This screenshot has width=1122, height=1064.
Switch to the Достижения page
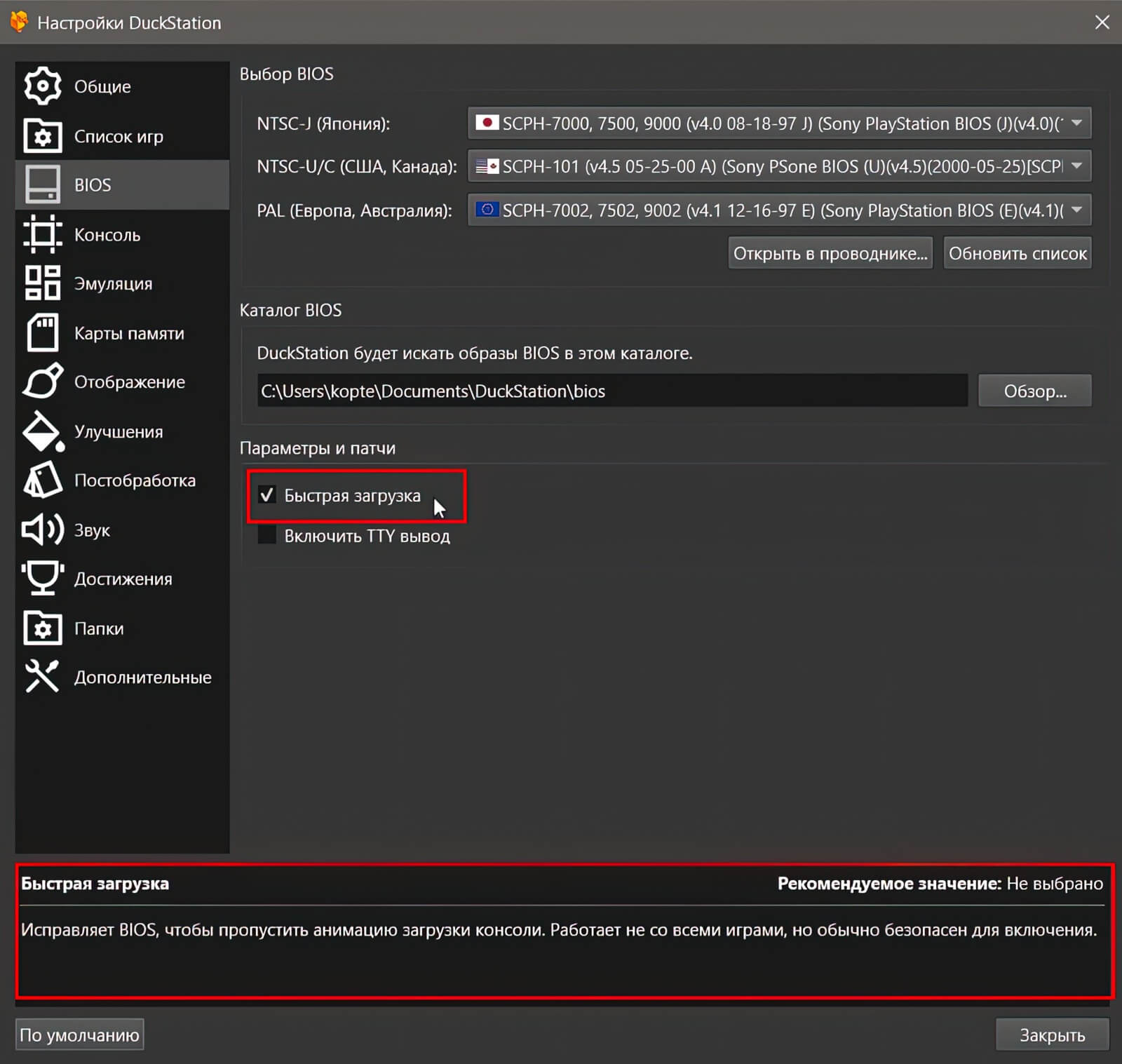pyautogui.click(x=122, y=579)
